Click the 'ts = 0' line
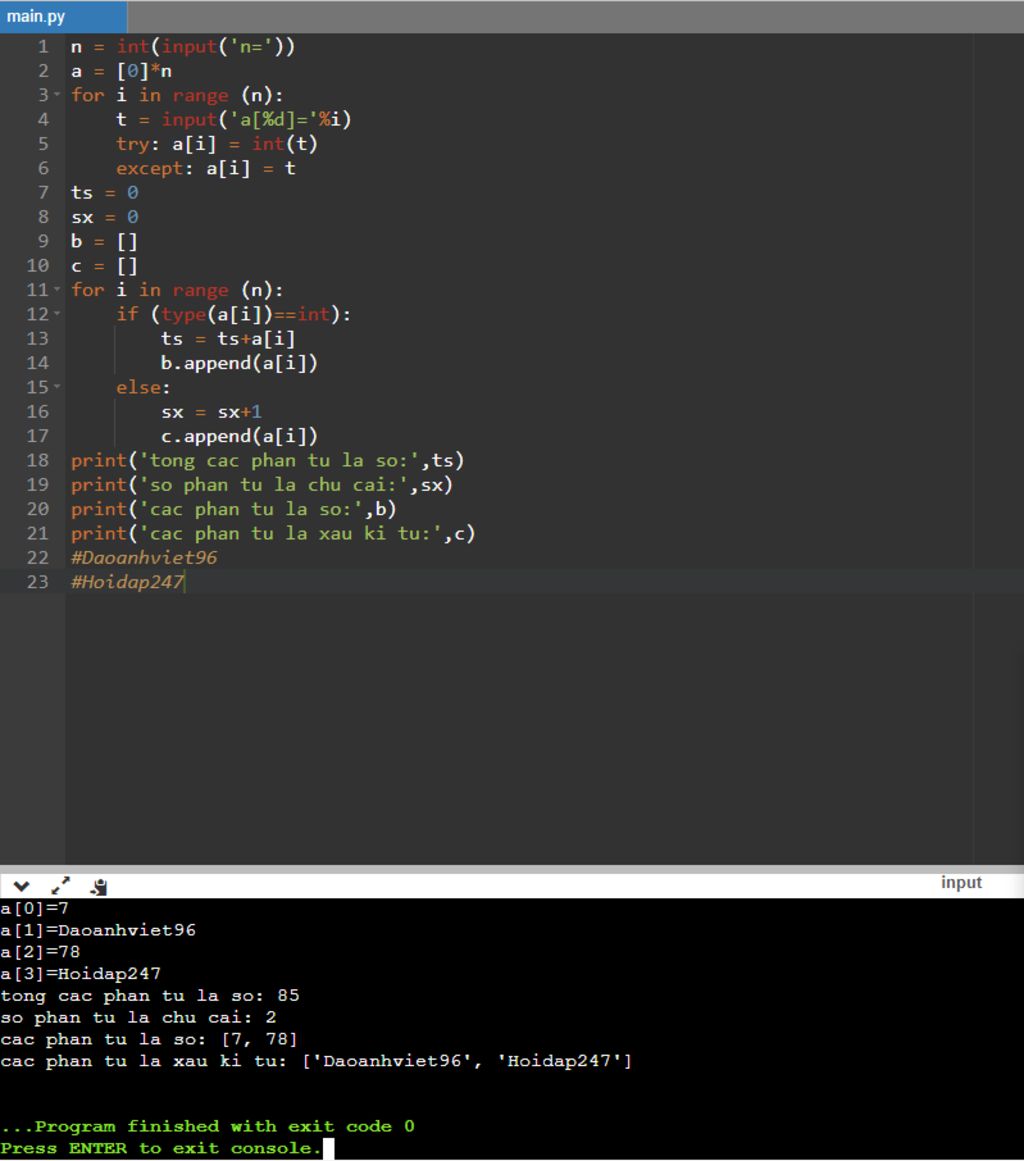The width and height of the screenshot is (1024, 1161). tap(104, 193)
